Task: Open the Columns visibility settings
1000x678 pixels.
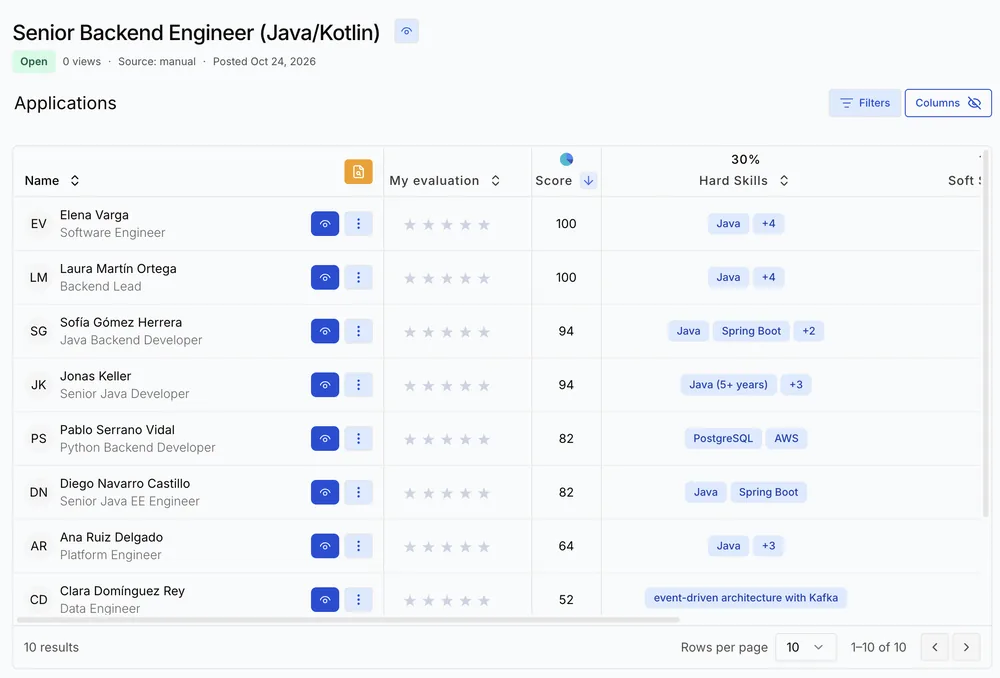Action: coord(948,103)
